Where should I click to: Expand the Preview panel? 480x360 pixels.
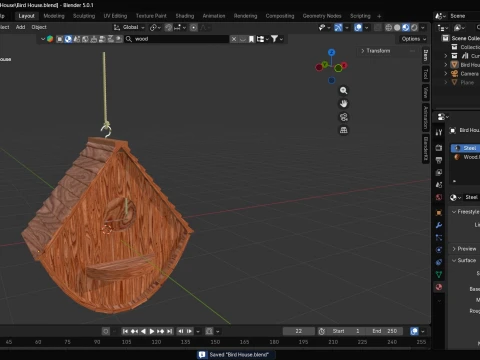point(464,249)
